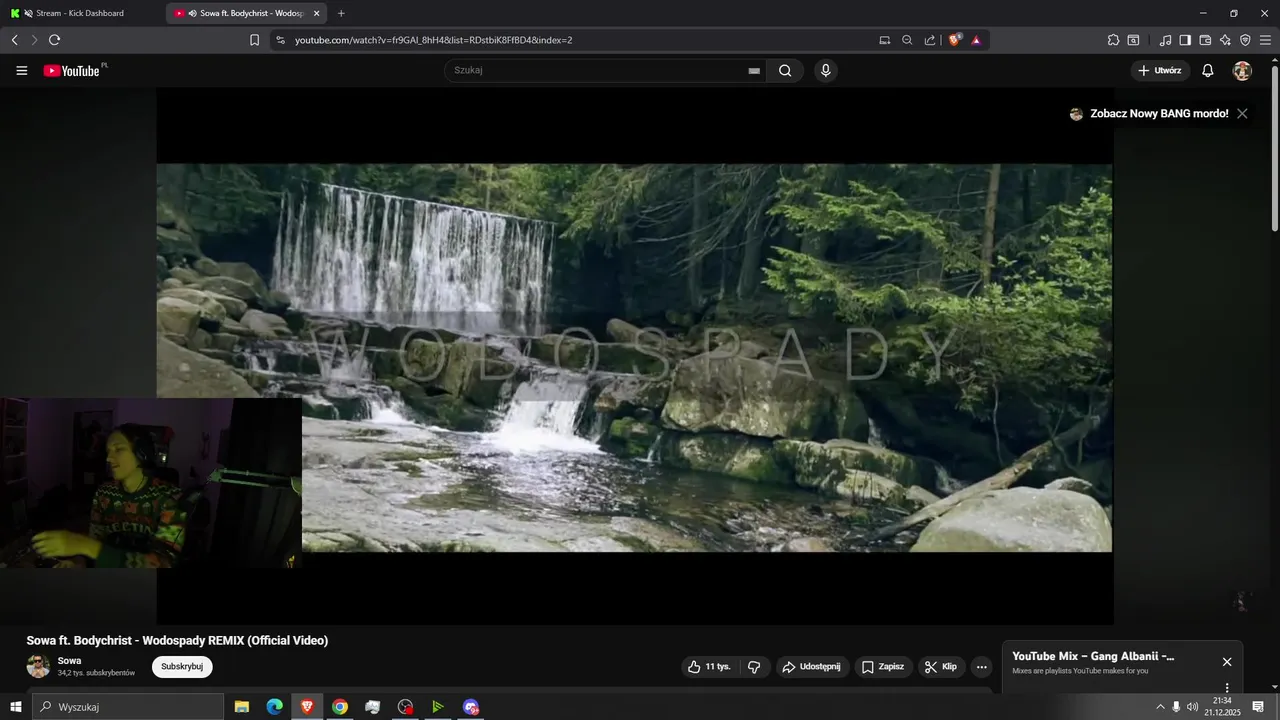Click the video player waterfall frame
Viewport: 1280px width, 720px height.
[634, 357]
